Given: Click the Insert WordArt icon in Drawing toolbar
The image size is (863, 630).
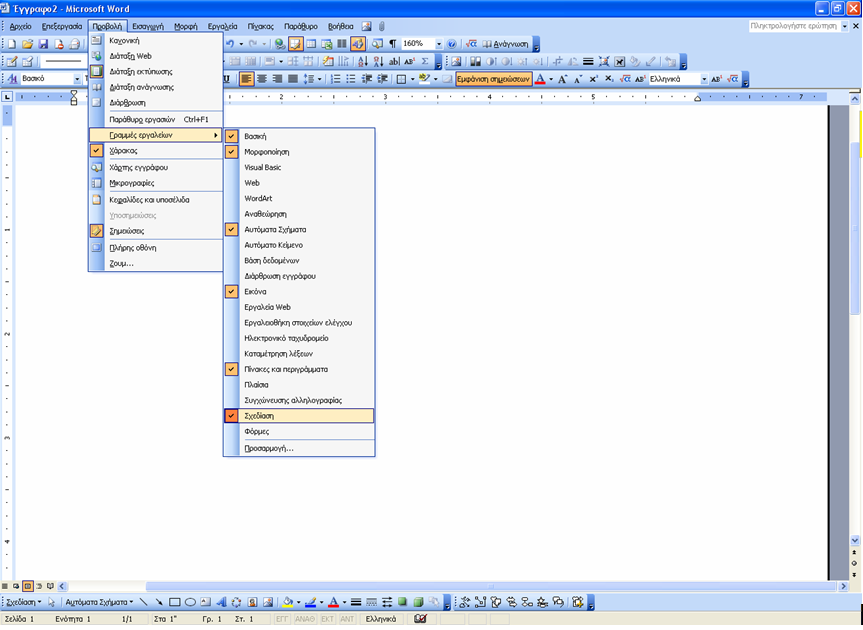Looking at the screenshot, I should [221, 602].
